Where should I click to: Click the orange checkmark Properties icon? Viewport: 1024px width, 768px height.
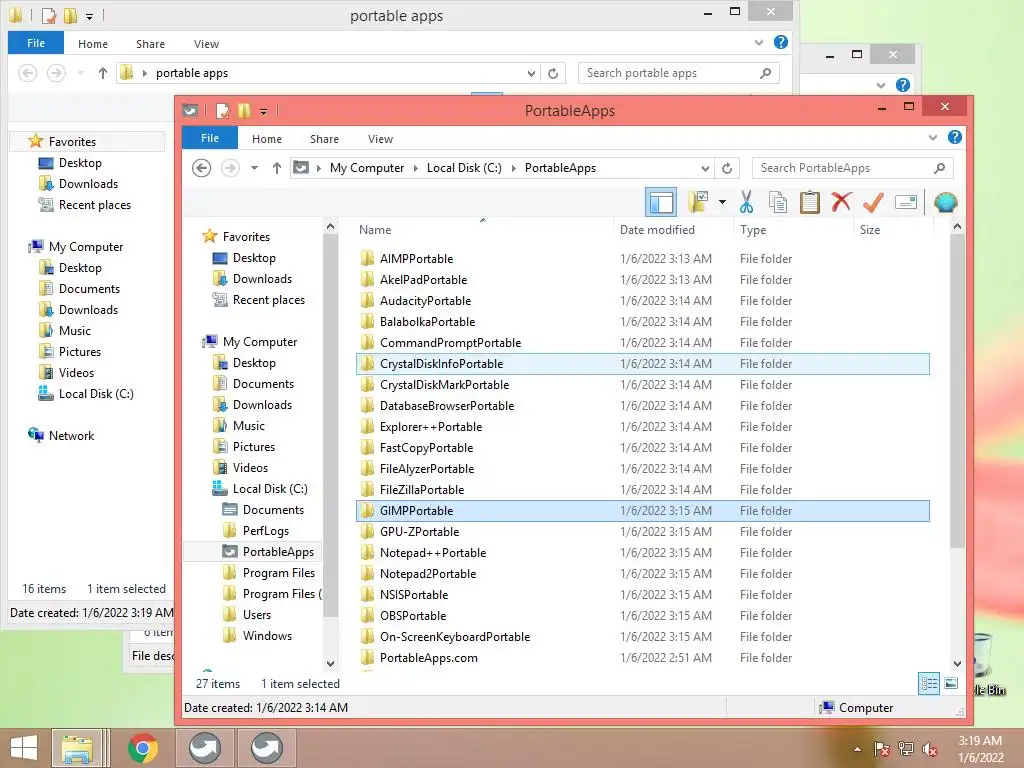pyautogui.click(x=873, y=202)
